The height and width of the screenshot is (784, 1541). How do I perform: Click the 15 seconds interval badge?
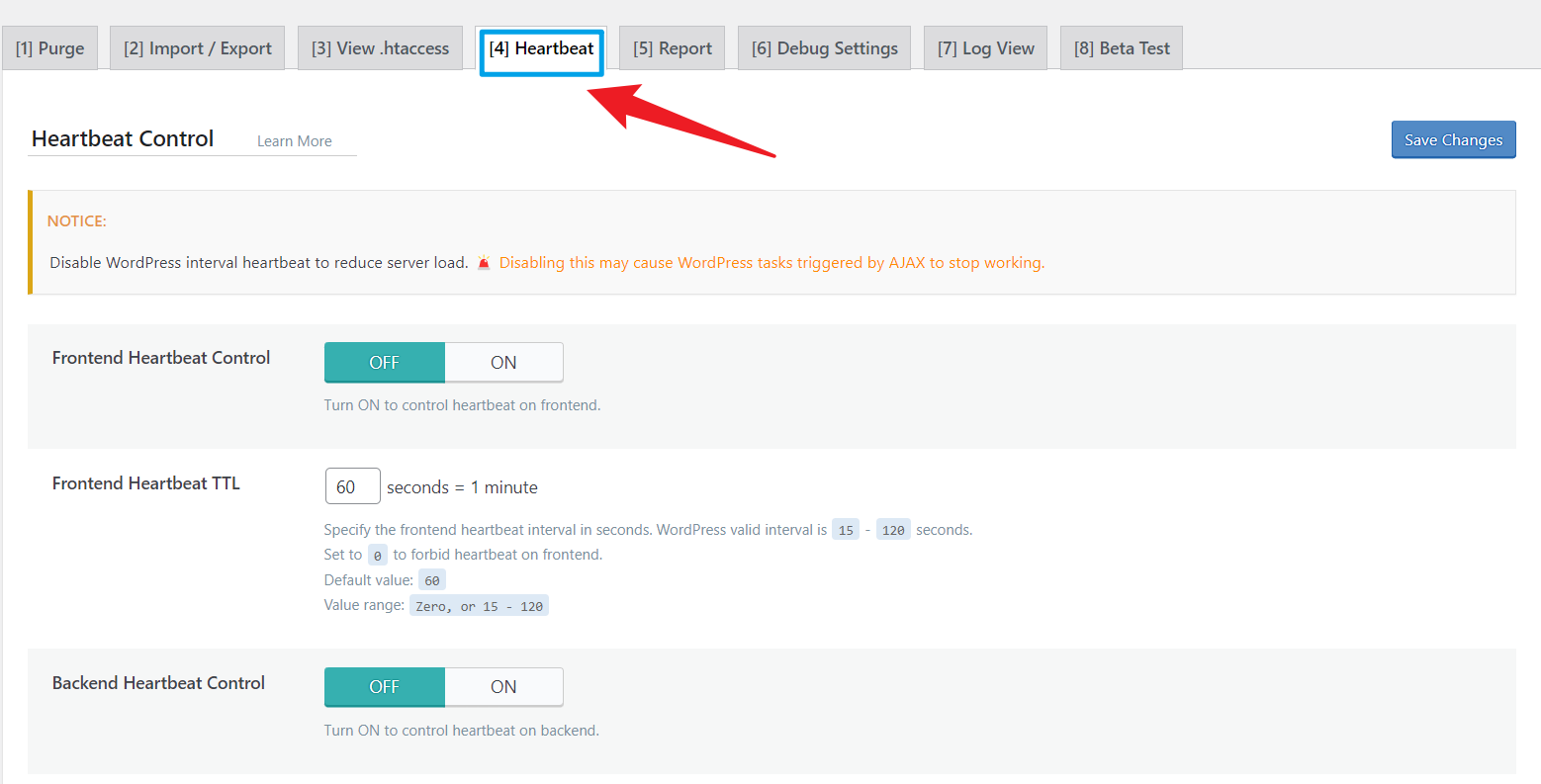846,529
